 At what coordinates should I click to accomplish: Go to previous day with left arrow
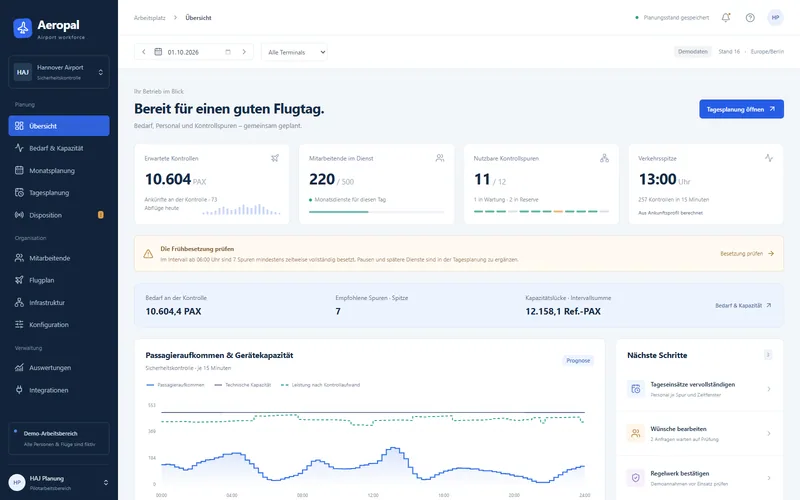click(144, 52)
